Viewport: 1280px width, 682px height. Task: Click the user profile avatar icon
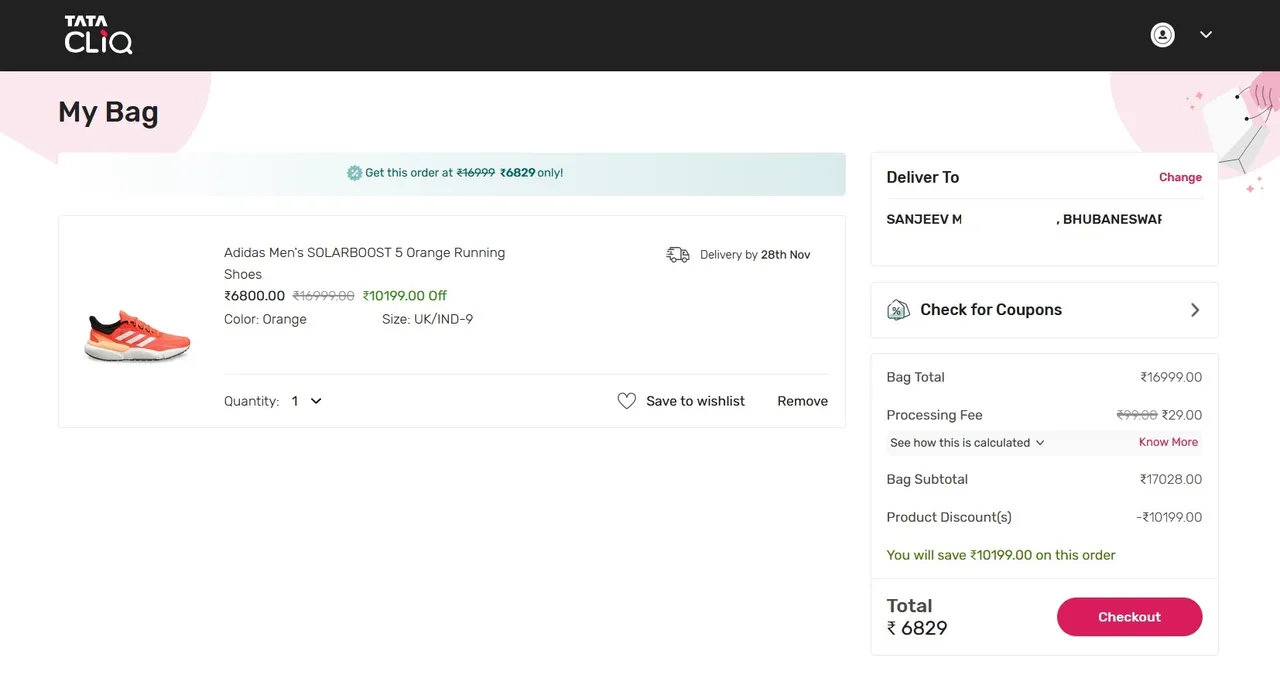click(x=1163, y=35)
